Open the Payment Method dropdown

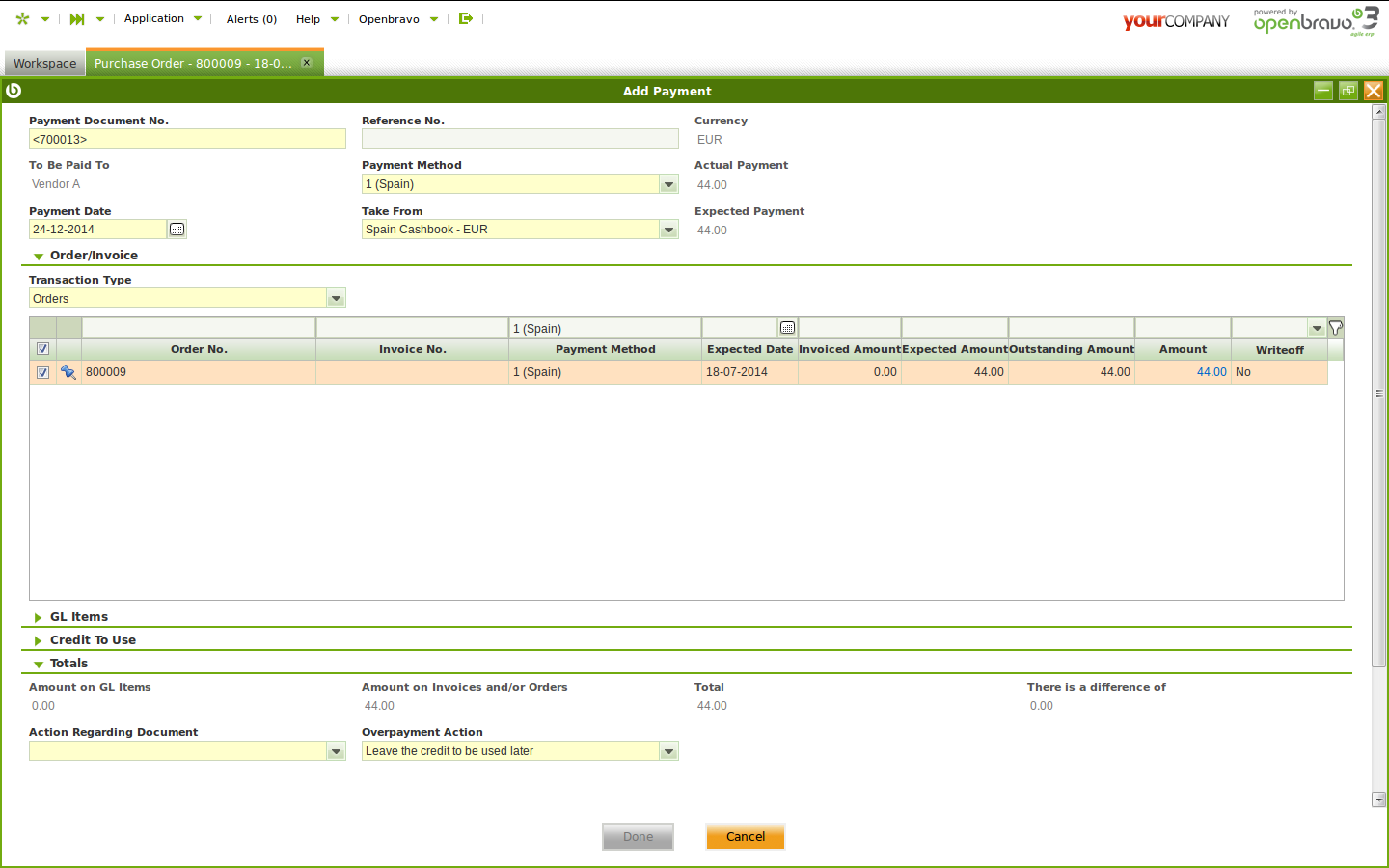tap(668, 184)
